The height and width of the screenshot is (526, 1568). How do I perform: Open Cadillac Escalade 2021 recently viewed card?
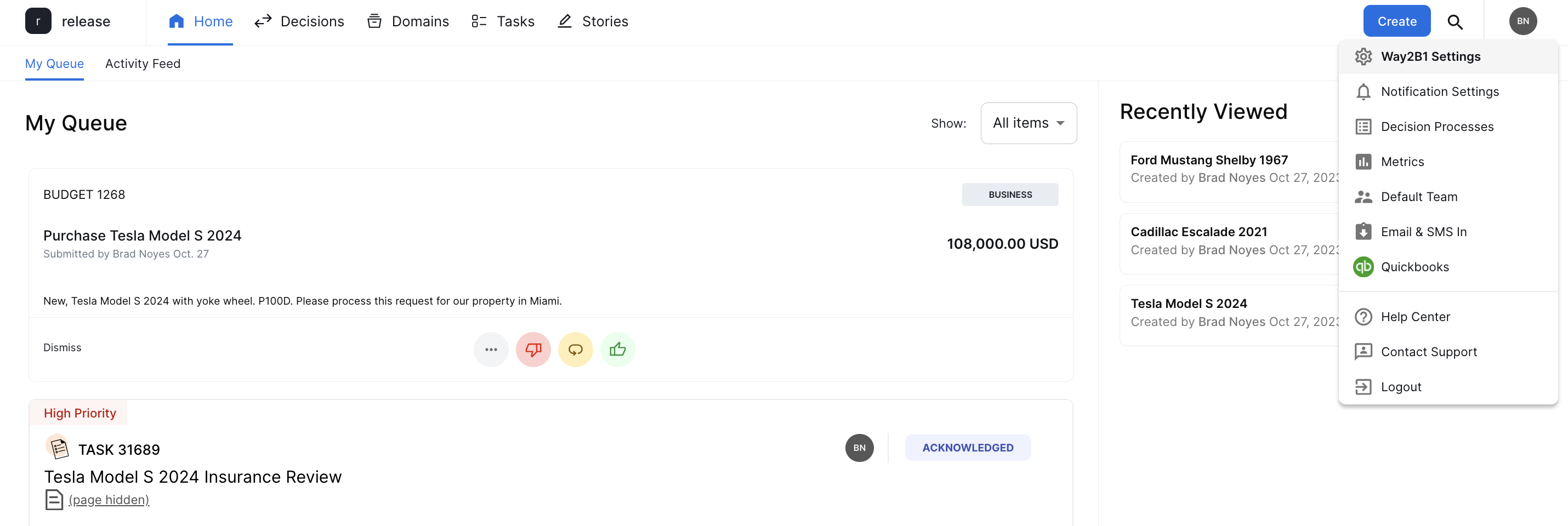point(1229,244)
